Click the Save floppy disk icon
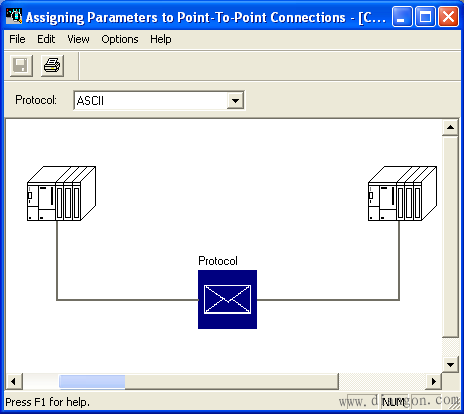The height and width of the screenshot is (414, 464). coord(21,66)
